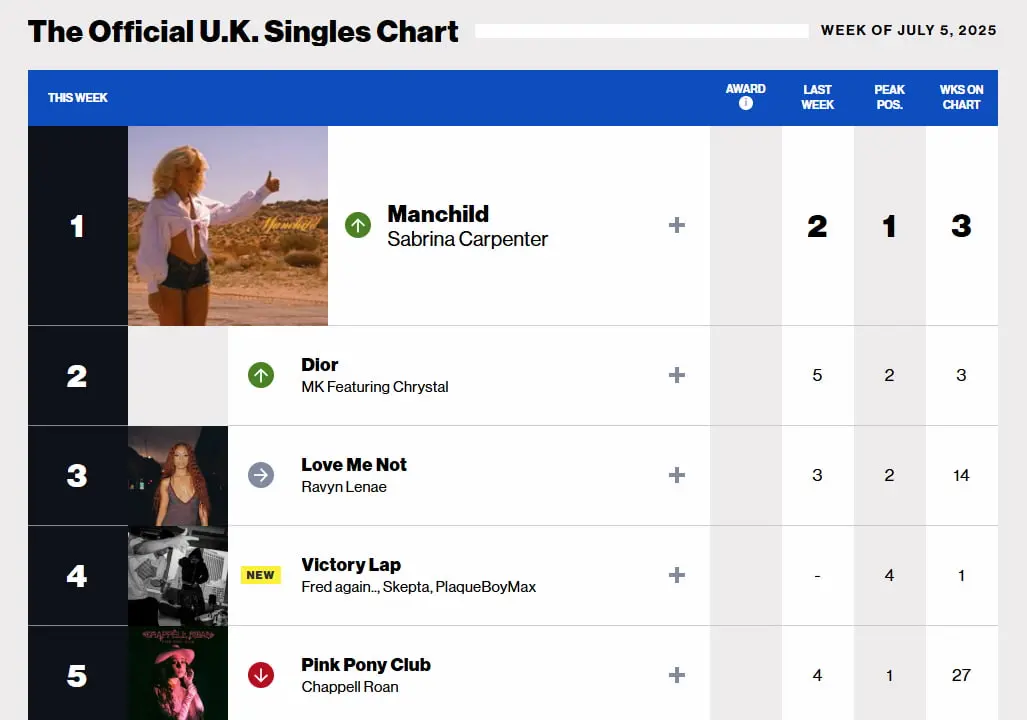Click the Manchild song title
Screen dimensions: 1027x720
[438, 214]
